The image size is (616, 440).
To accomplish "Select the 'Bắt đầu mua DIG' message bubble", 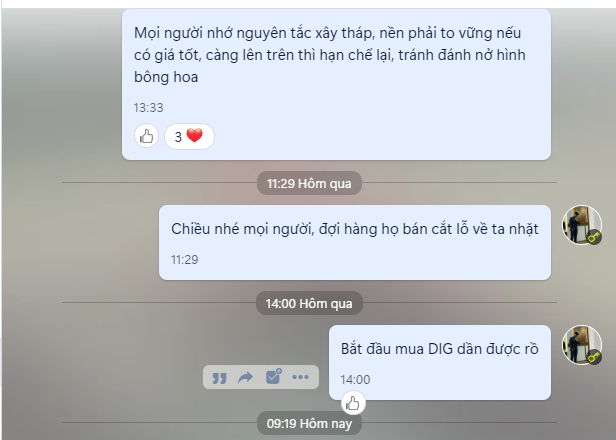I will point(440,362).
